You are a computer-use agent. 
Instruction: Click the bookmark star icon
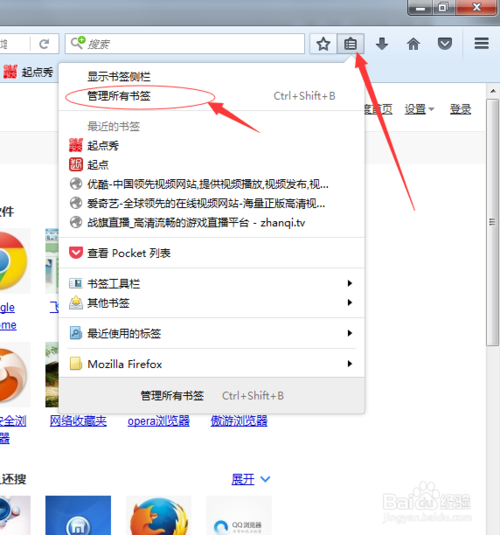323,44
